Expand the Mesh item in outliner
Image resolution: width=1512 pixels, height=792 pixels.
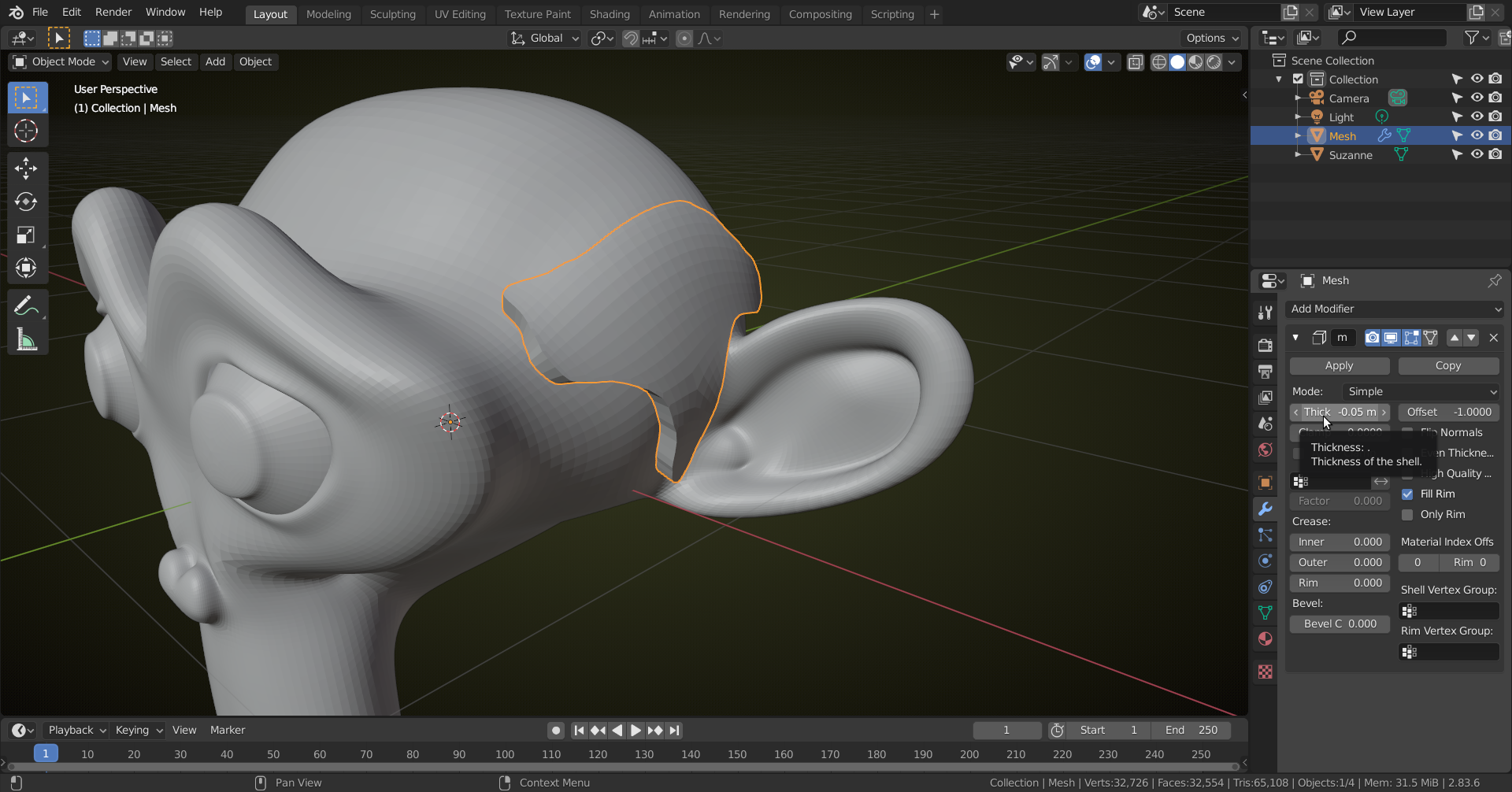click(x=1298, y=136)
